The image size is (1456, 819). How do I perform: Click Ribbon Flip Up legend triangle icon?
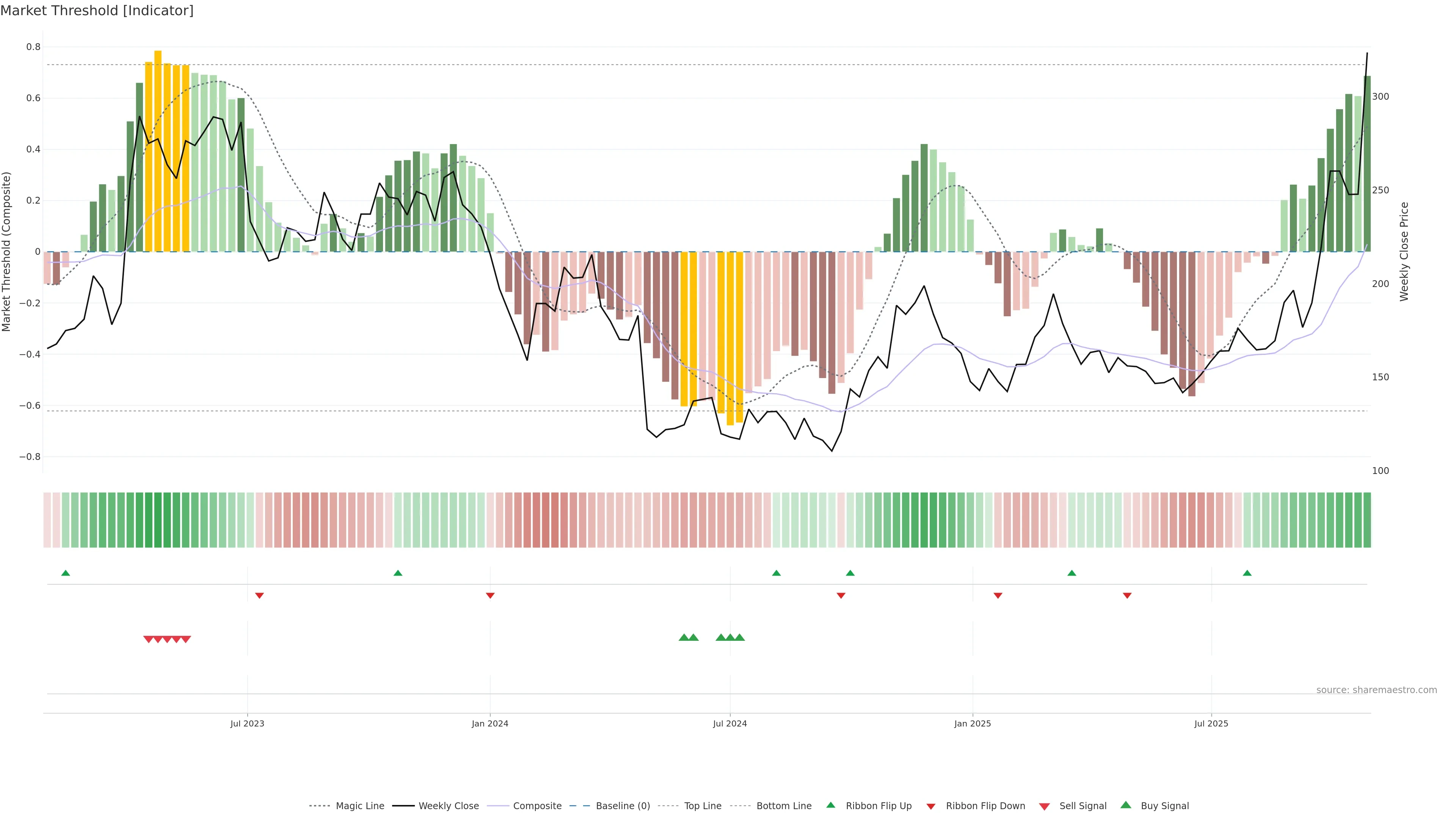pos(830,805)
